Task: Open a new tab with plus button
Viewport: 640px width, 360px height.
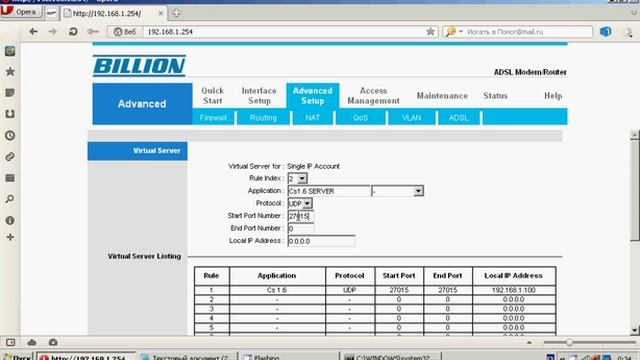Action: (x=176, y=13)
